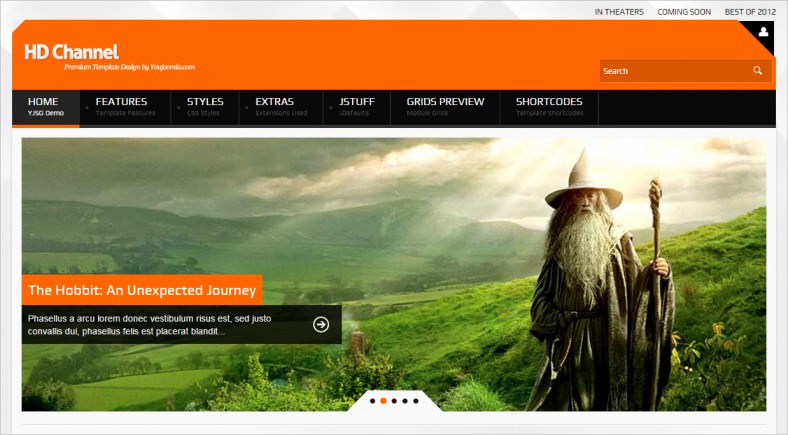Visit the Best of 2012 link
This screenshot has width=788, height=435.
(750, 12)
